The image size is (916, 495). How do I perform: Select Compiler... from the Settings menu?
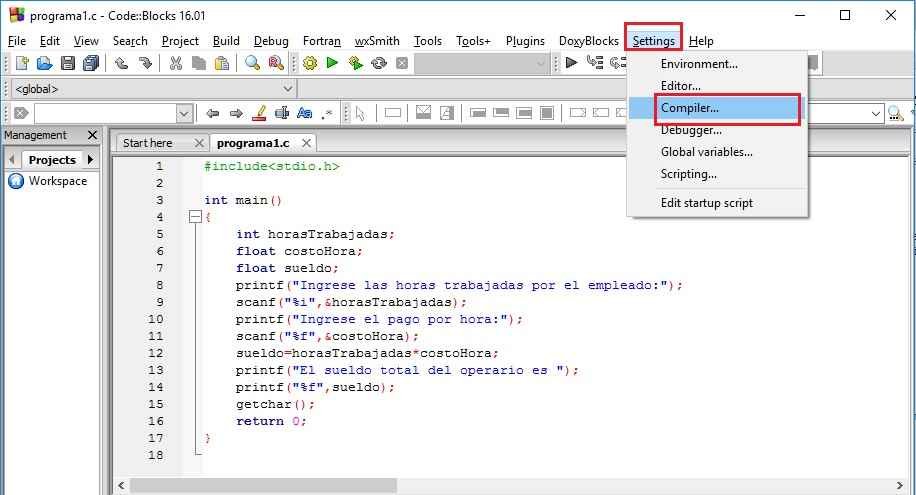click(x=689, y=108)
